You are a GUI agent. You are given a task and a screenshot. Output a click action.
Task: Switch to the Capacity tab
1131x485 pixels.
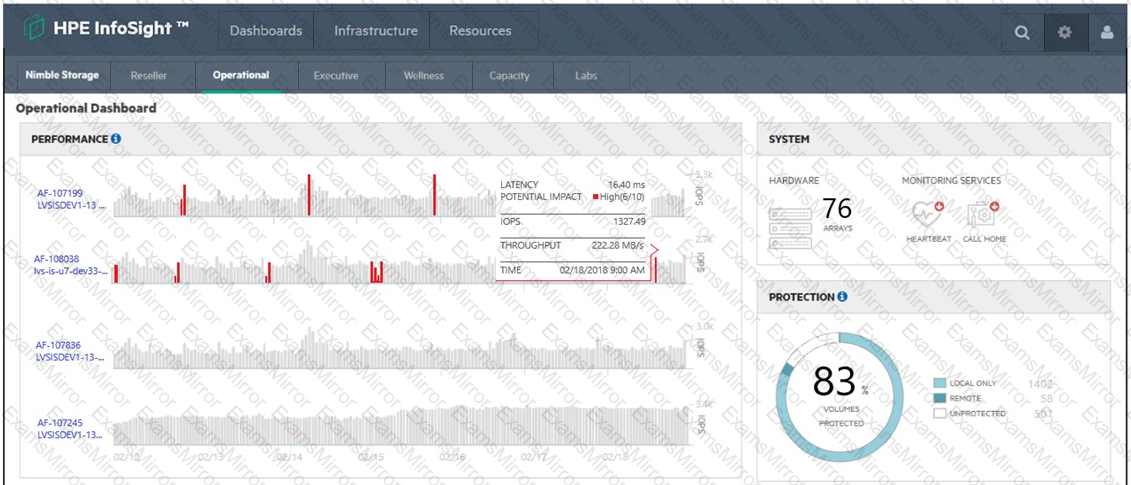509,75
